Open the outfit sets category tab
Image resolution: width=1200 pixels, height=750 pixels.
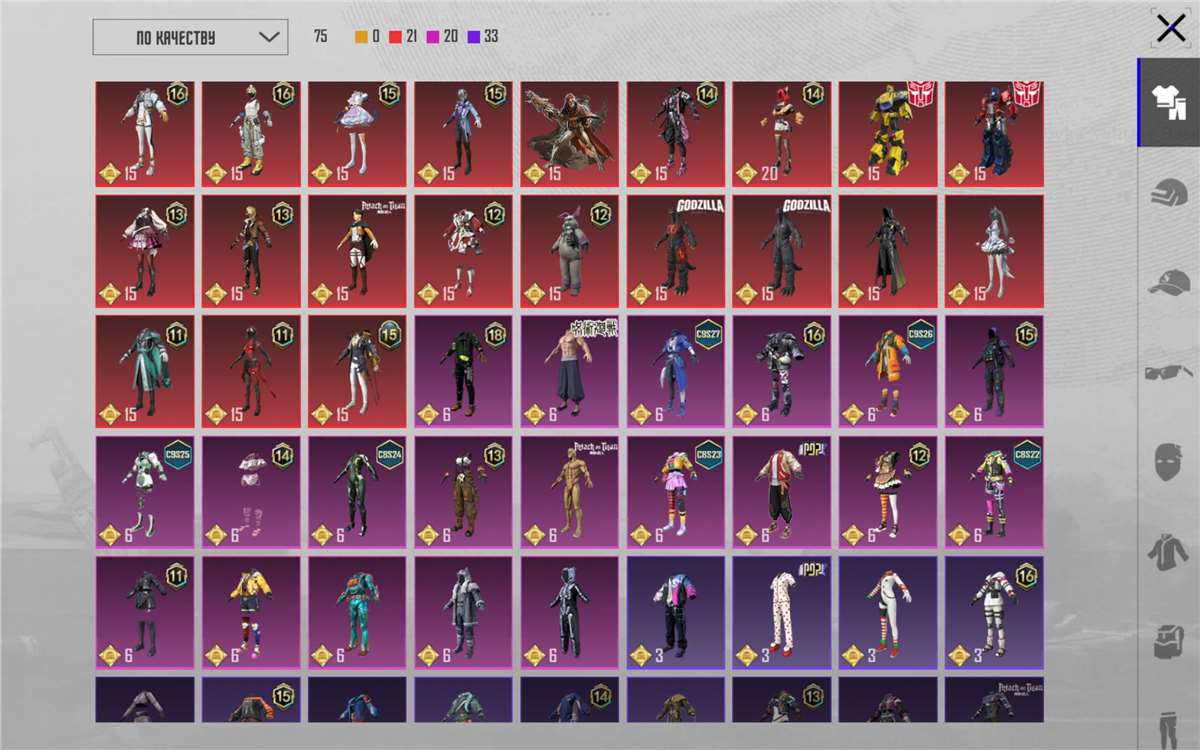pos(1168,103)
